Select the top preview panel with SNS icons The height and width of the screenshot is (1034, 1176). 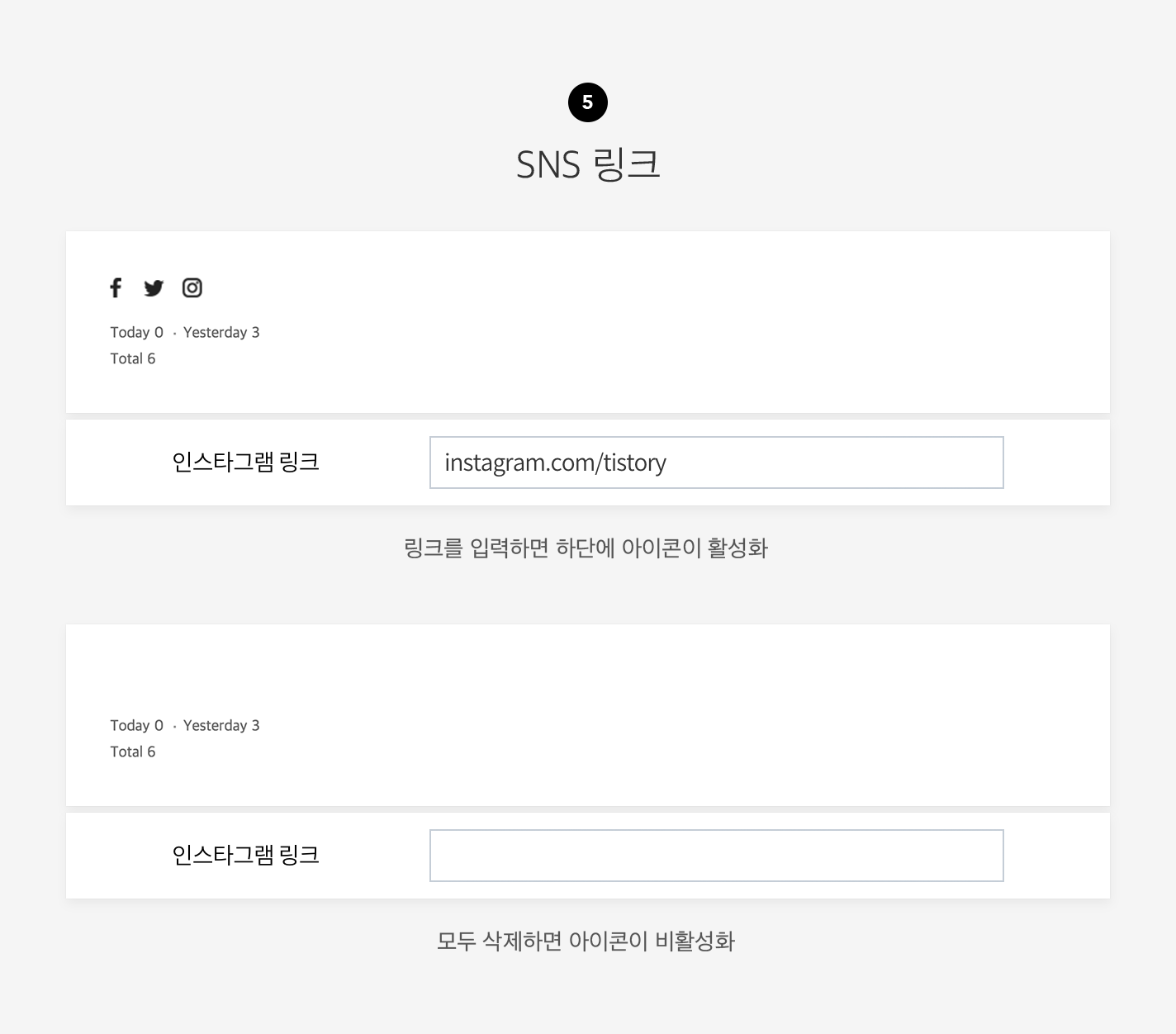click(588, 322)
